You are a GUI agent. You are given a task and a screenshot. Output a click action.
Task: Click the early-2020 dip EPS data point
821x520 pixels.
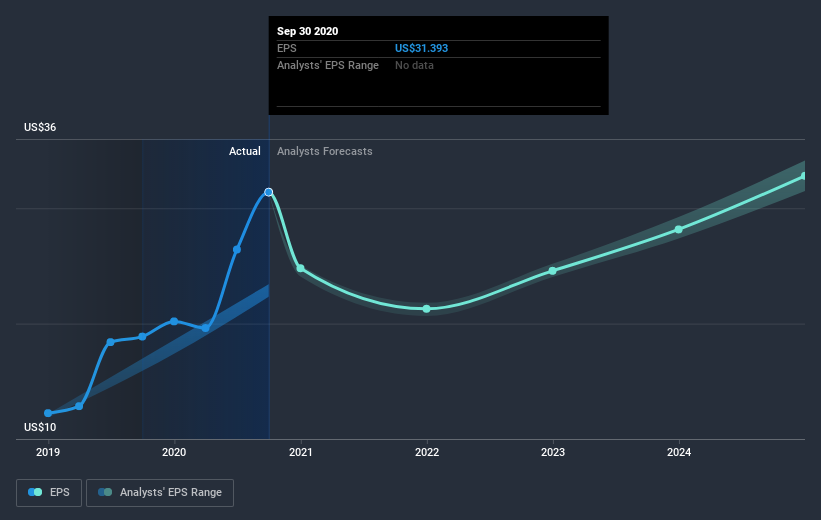[x=206, y=328]
